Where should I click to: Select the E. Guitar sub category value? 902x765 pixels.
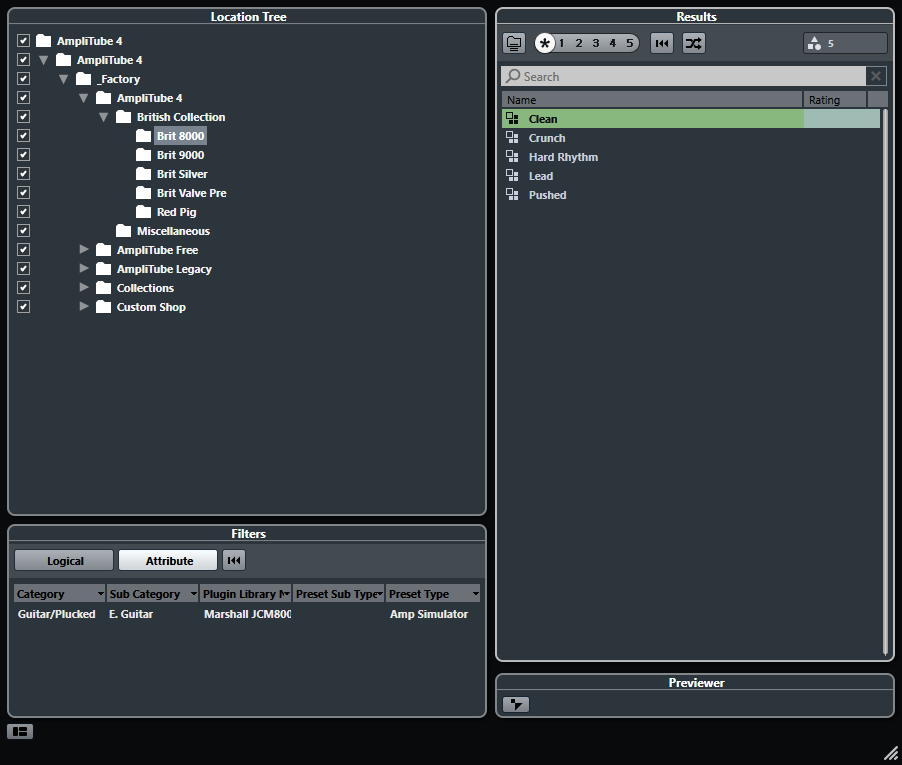click(x=131, y=614)
